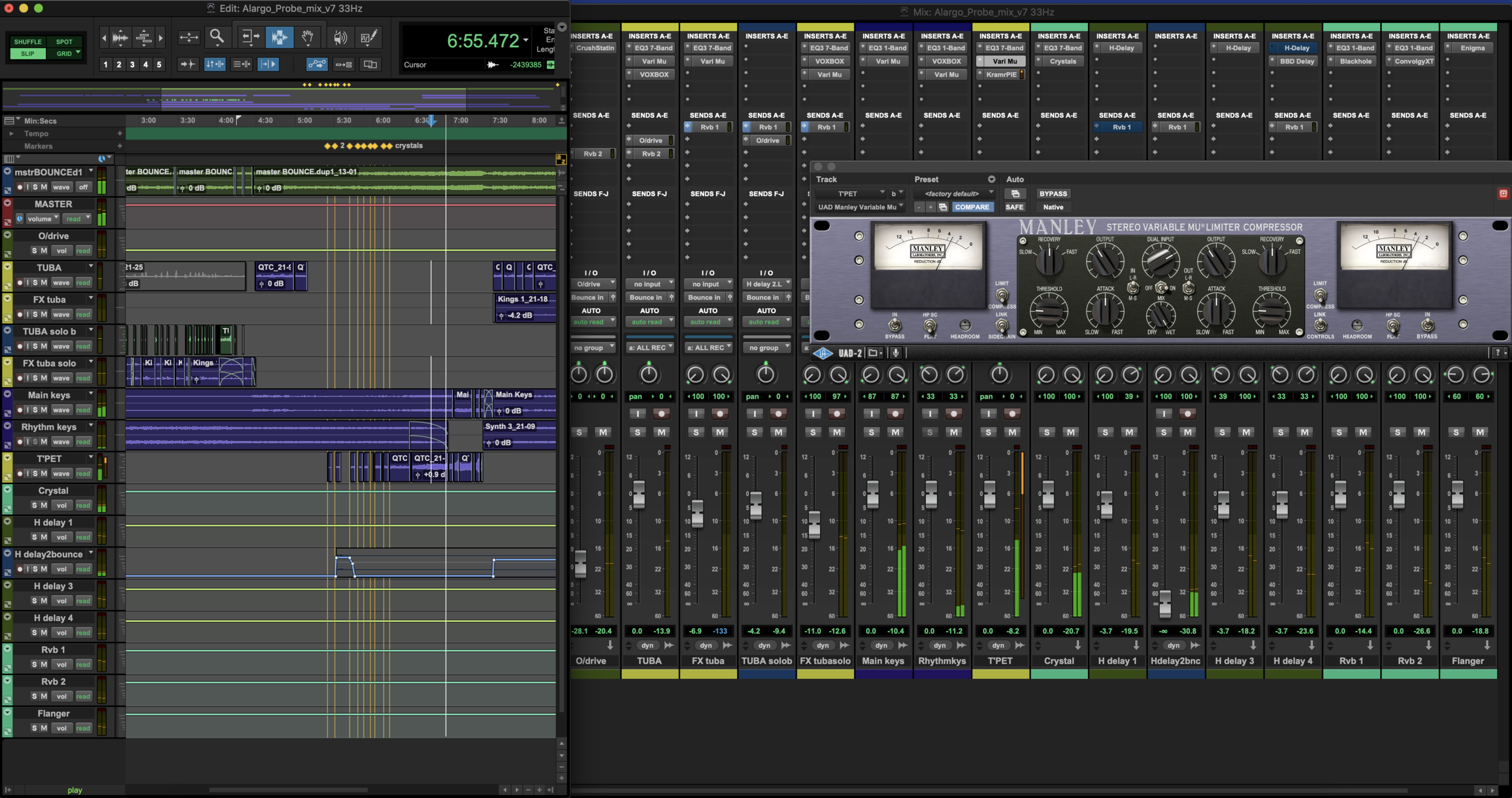Click the red plugin target icon

pyautogui.click(x=1503, y=194)
